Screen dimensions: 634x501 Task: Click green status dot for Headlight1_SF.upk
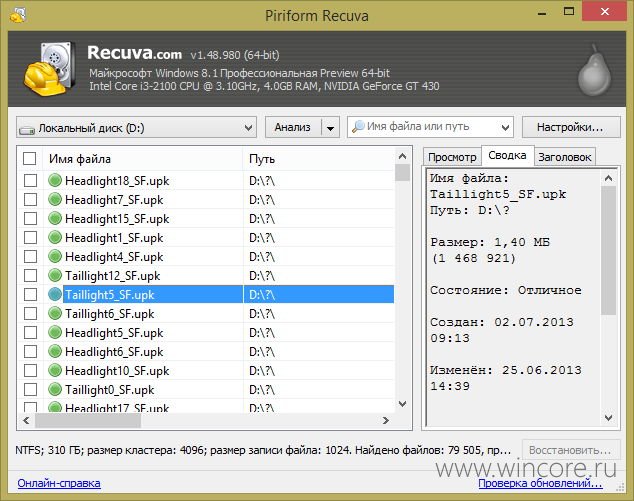(55, 237)
